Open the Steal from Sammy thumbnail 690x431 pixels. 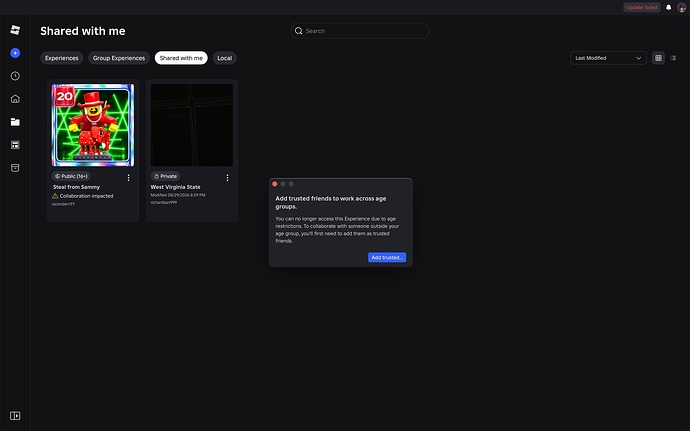pos(93,125)
